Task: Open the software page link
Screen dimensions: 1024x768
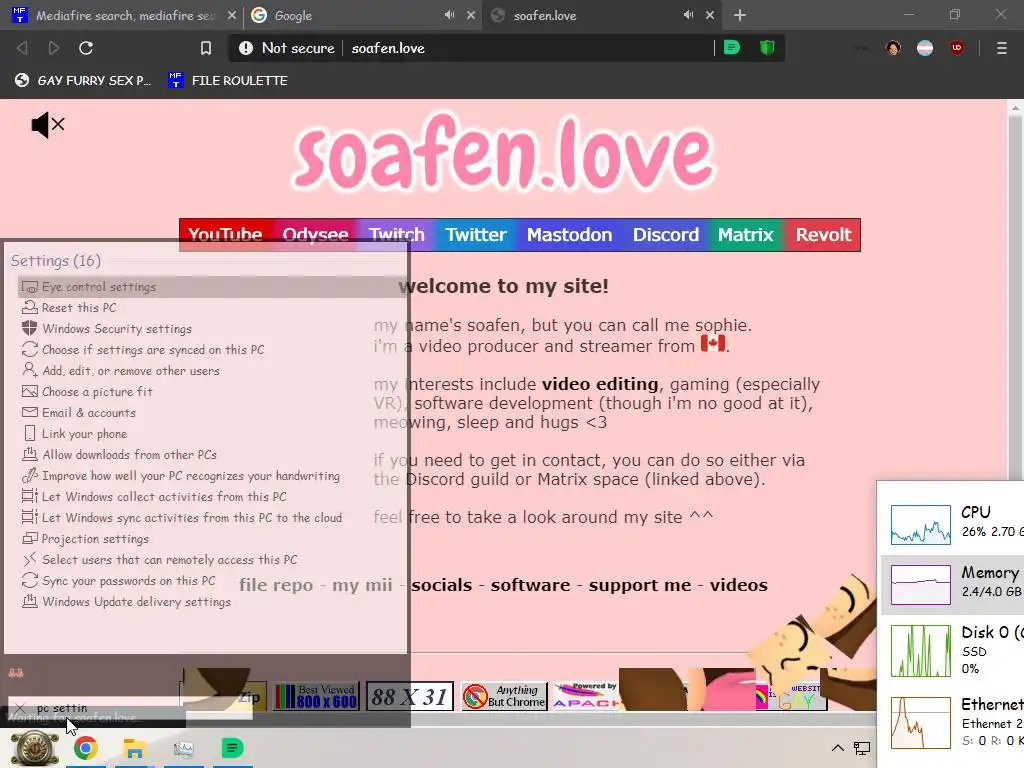Action: (x=530, y=584)
